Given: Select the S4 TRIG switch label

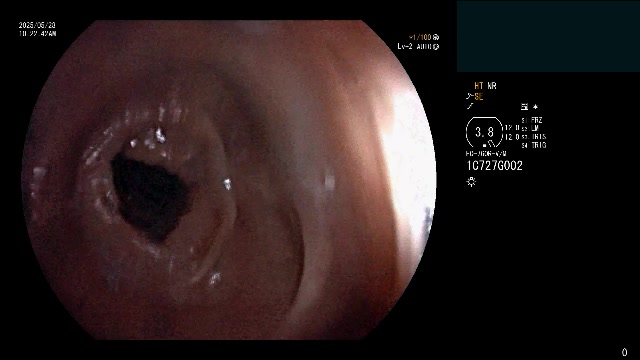Looking at the screenshot, I should [x=533, y=145].
